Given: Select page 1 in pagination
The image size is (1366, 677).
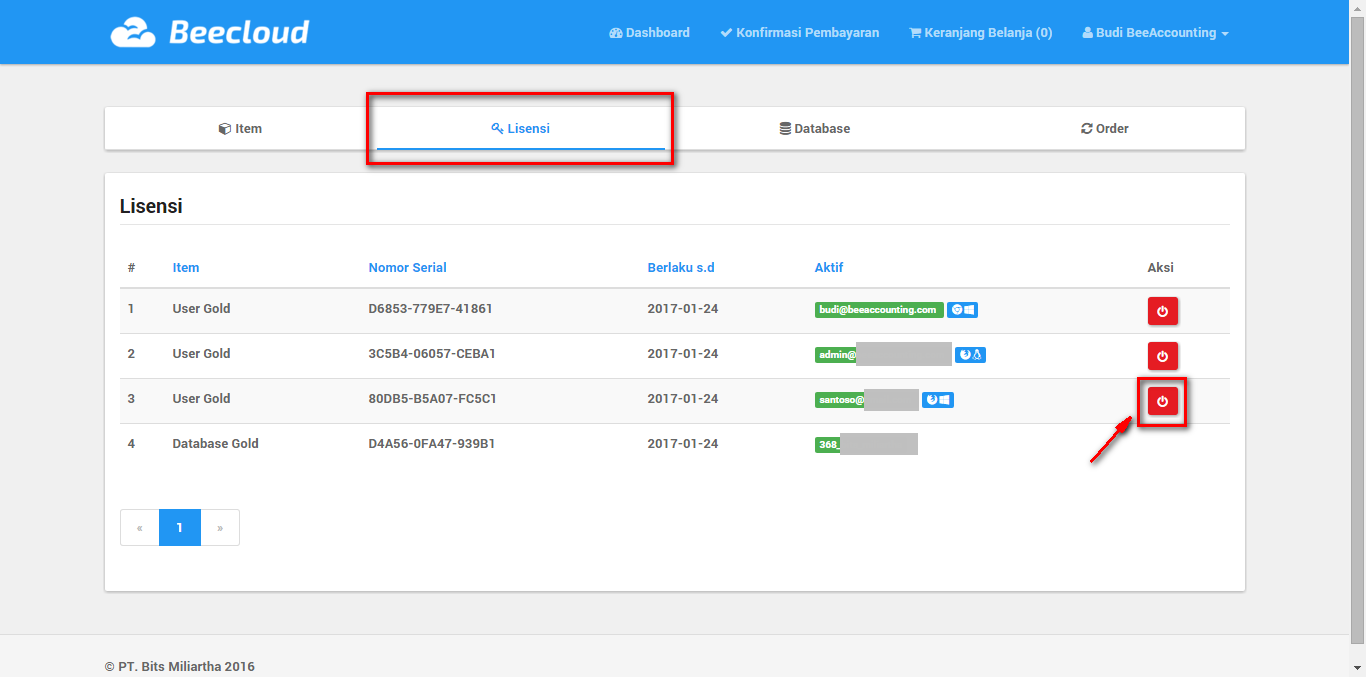Looking at the screenshot, I should (x=180, y=527).
